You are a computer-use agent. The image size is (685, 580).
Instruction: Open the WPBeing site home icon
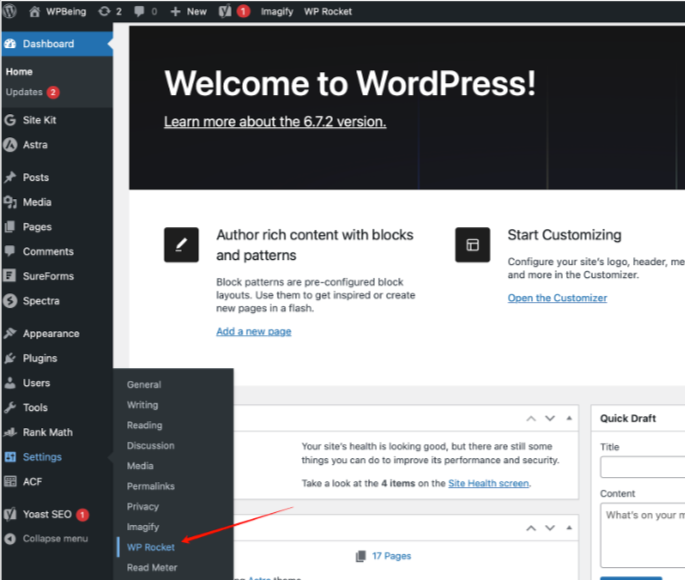point(34,11)
